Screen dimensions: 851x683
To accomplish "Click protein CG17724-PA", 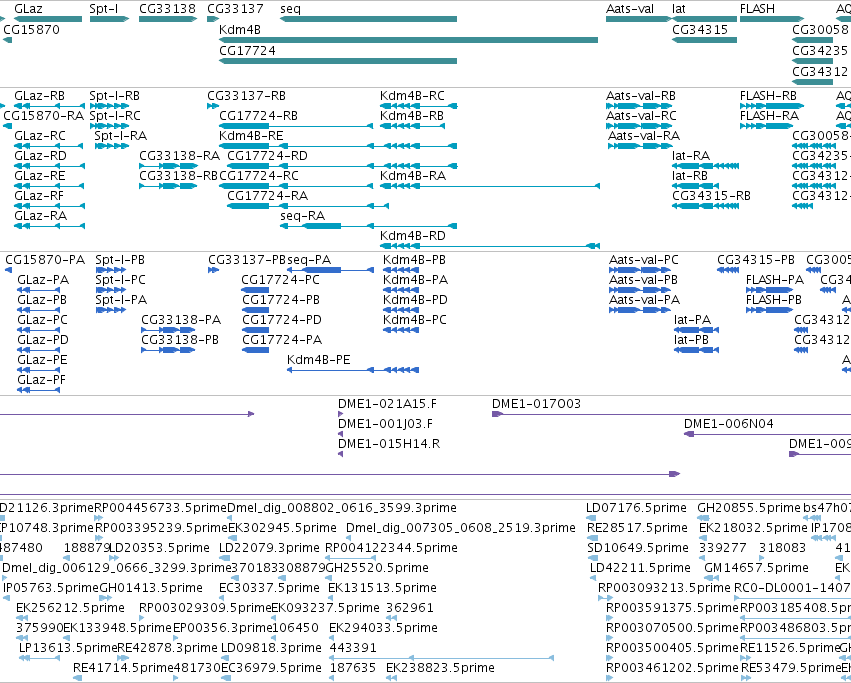I will [255, 350].
